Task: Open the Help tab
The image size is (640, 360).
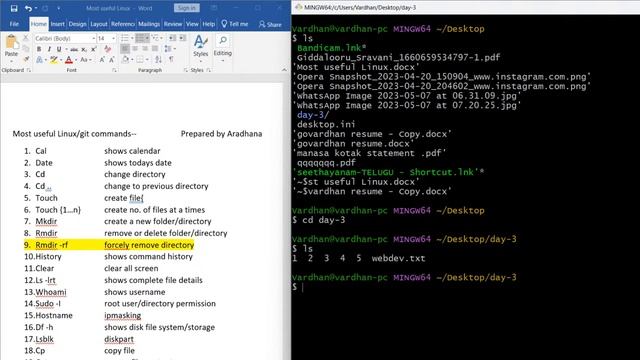Action: coord(209,24)
